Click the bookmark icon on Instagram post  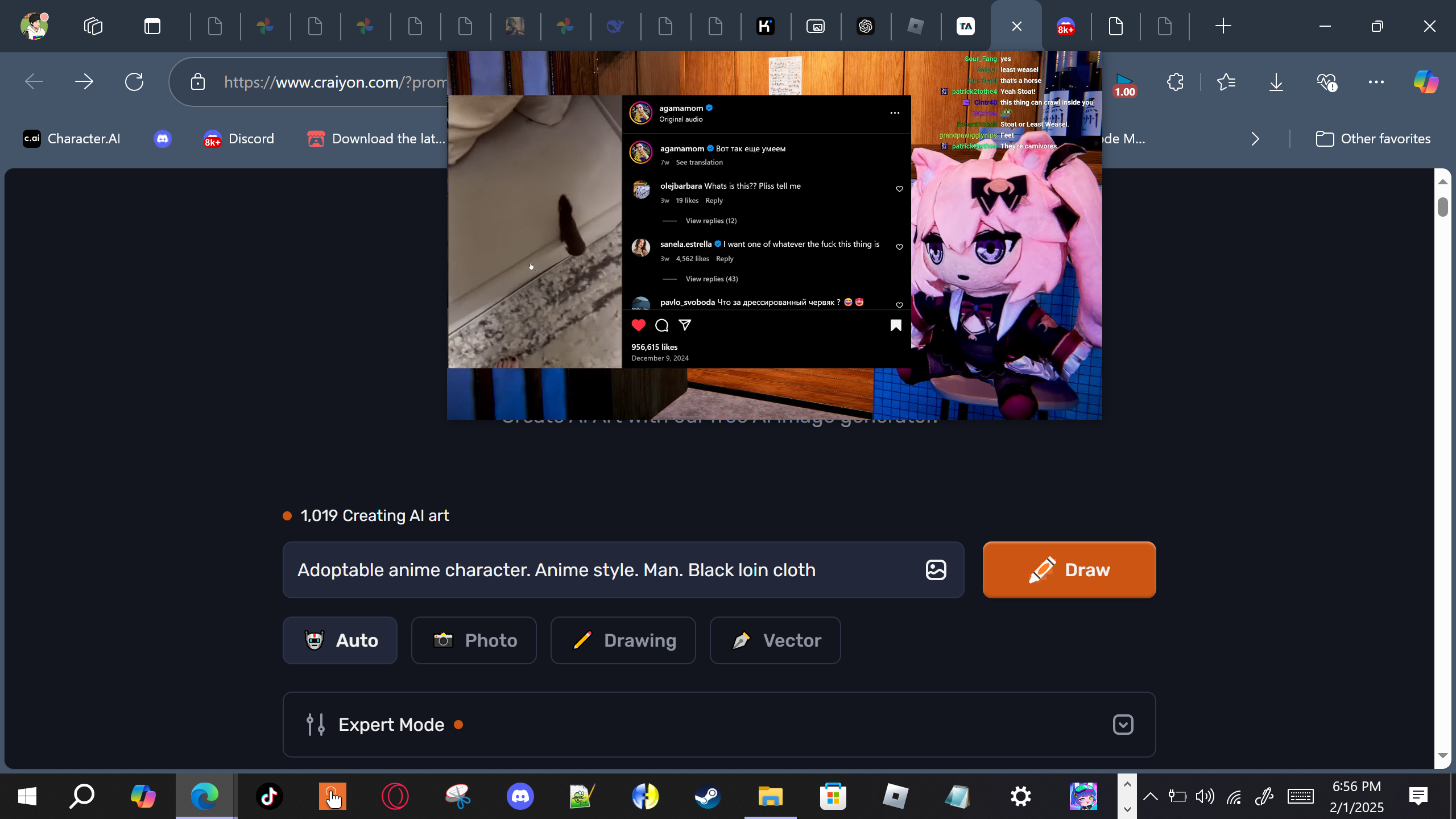point(896,325)
